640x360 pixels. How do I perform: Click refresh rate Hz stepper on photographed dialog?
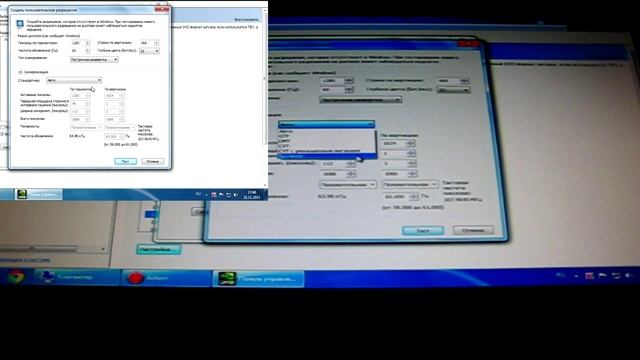click(349, 90)
